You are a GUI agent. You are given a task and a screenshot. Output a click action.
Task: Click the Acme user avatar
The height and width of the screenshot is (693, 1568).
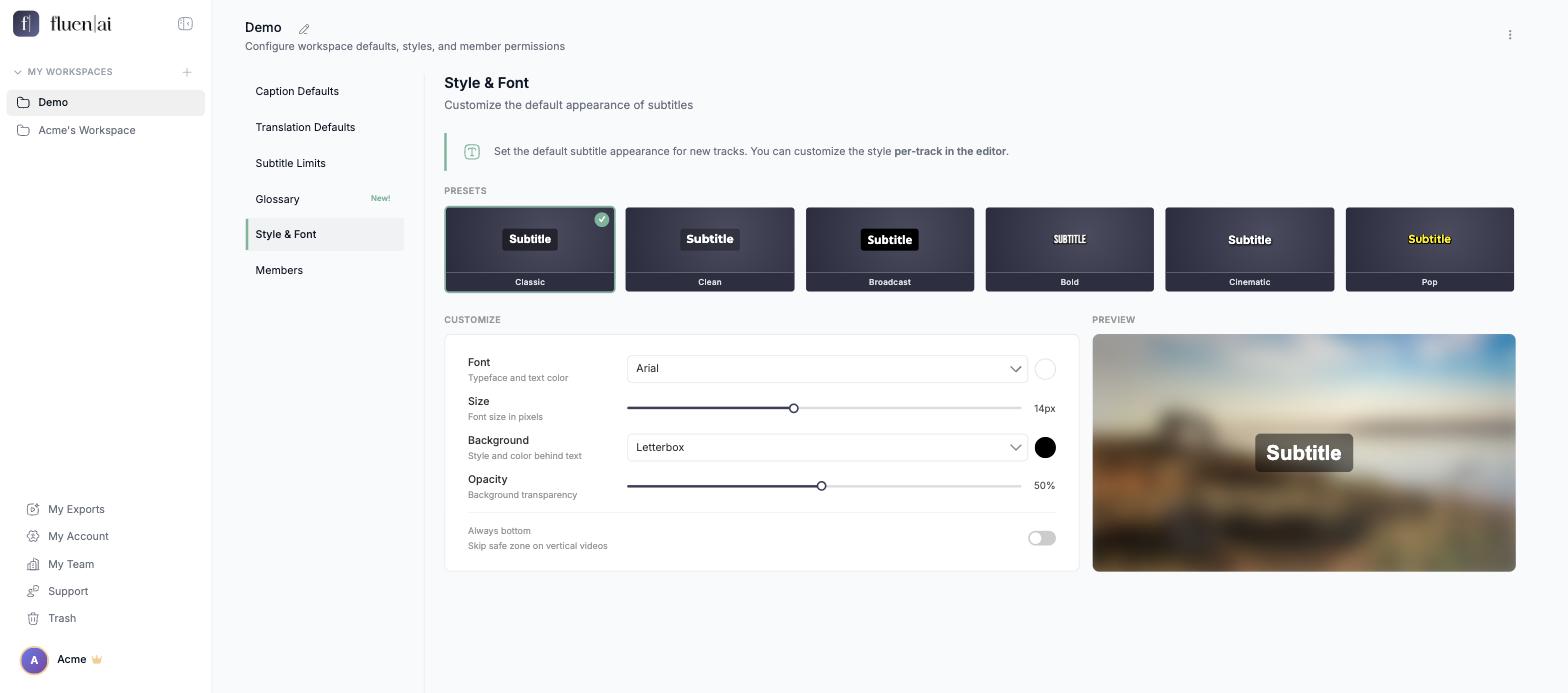tap(34, 660)
